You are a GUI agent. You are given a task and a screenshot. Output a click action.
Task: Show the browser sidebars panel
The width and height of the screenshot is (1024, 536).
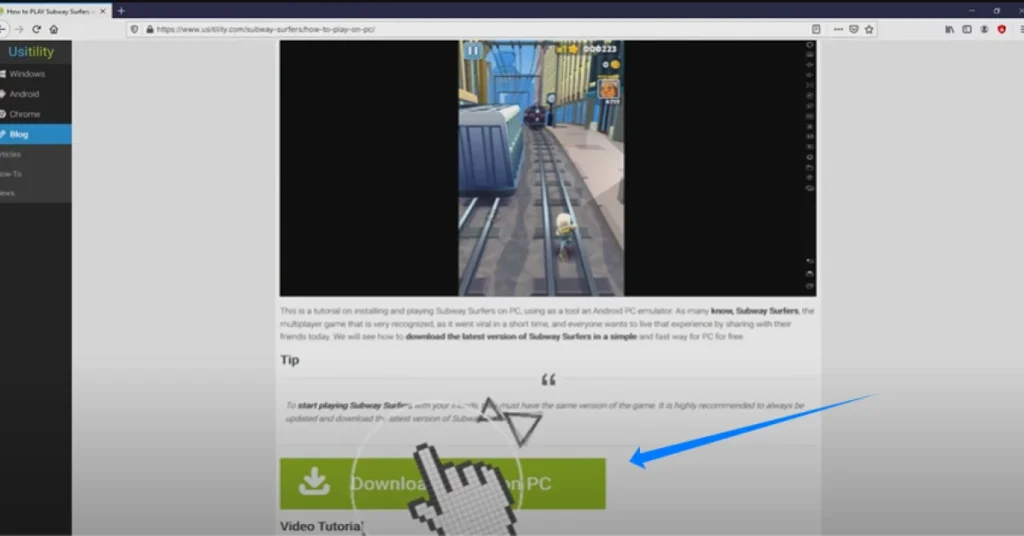coord(967,29)
